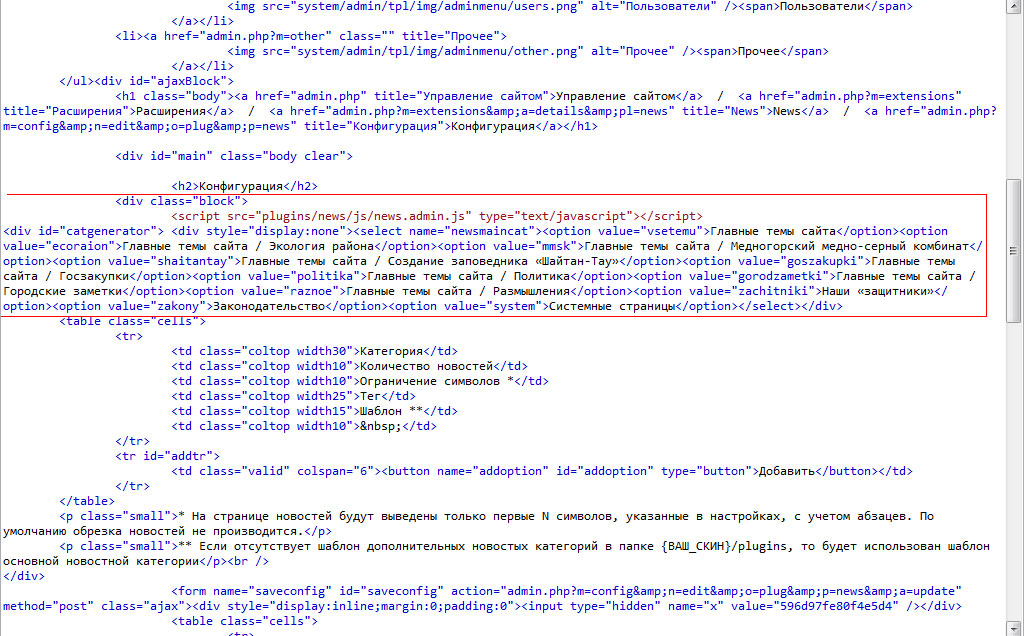This screenshot has width=1024, height=636.
Task: Click the title="Конфигурация" breadcrumb text
Action: coord(377,127)
